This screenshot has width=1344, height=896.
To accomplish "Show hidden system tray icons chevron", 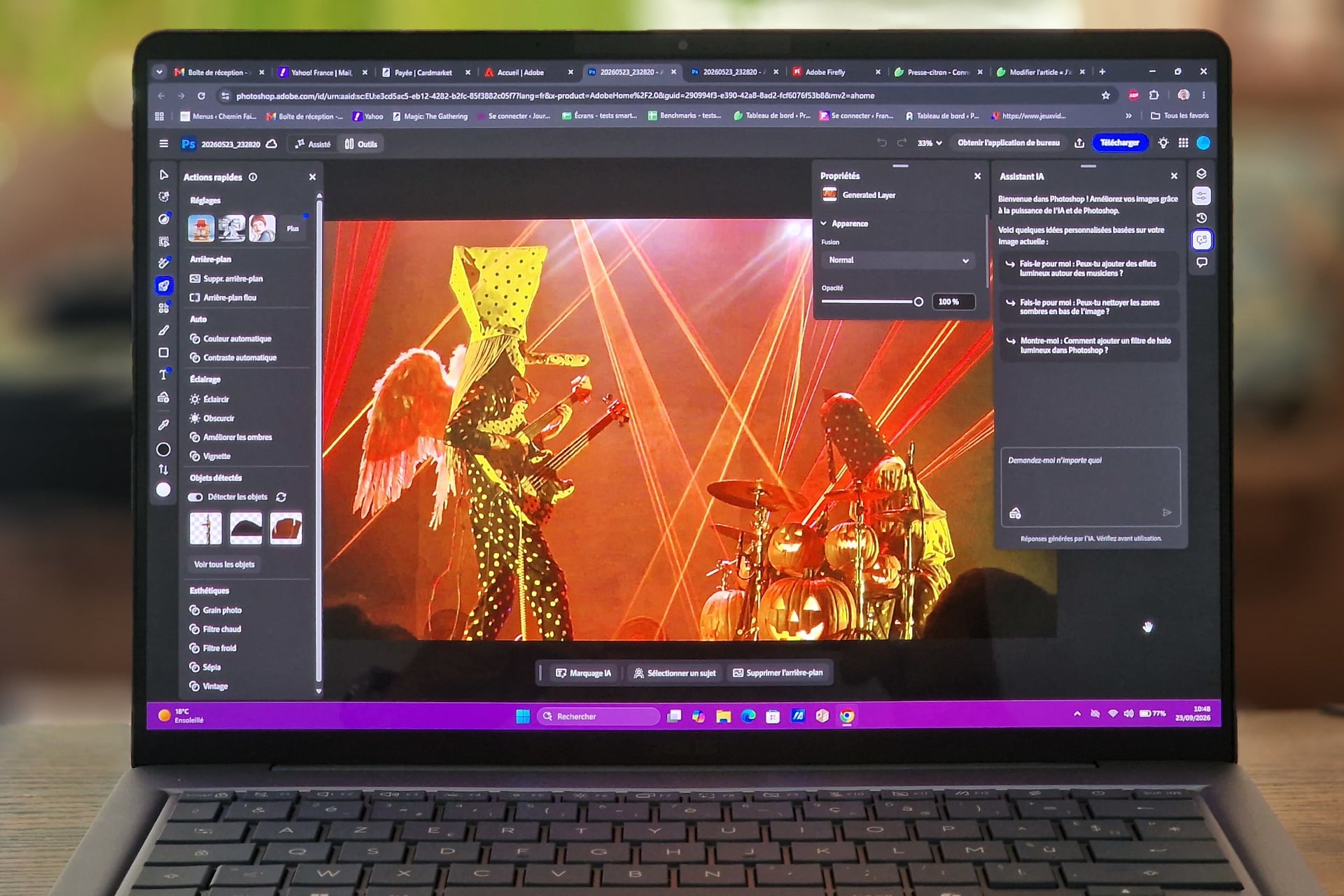I will [x=1077, y=714].
